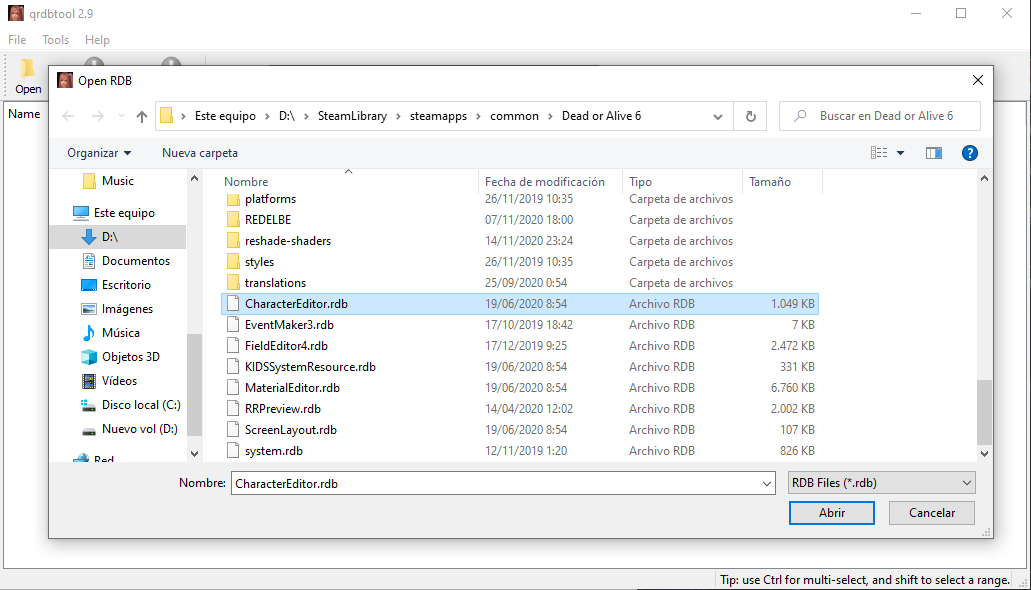Viewport: 1031px width, 590px height.
Task: Select ScreenLayout.rdb file
Action: coord(519,430)
